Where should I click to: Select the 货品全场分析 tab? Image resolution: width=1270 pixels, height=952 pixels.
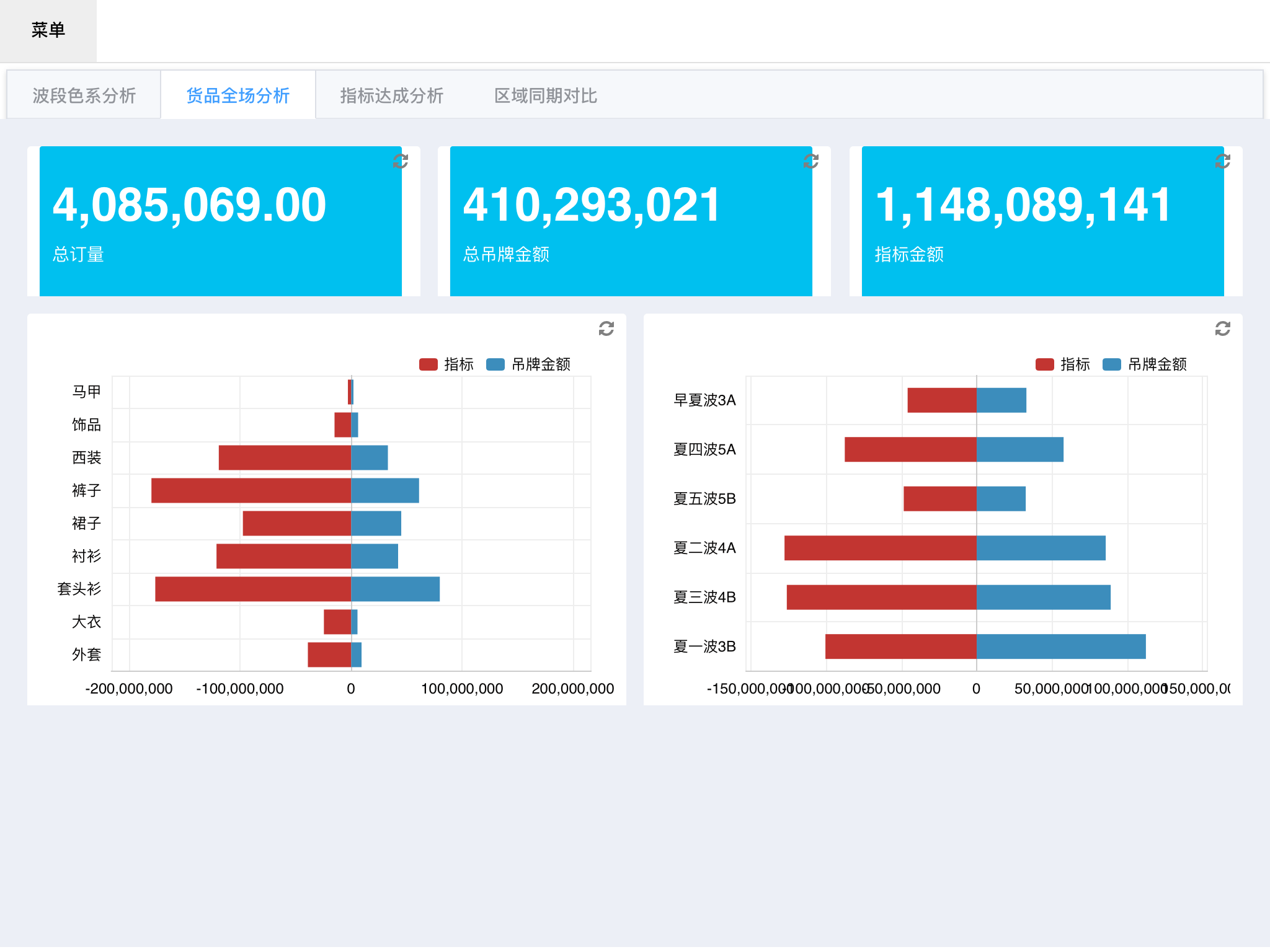(238, 95)
